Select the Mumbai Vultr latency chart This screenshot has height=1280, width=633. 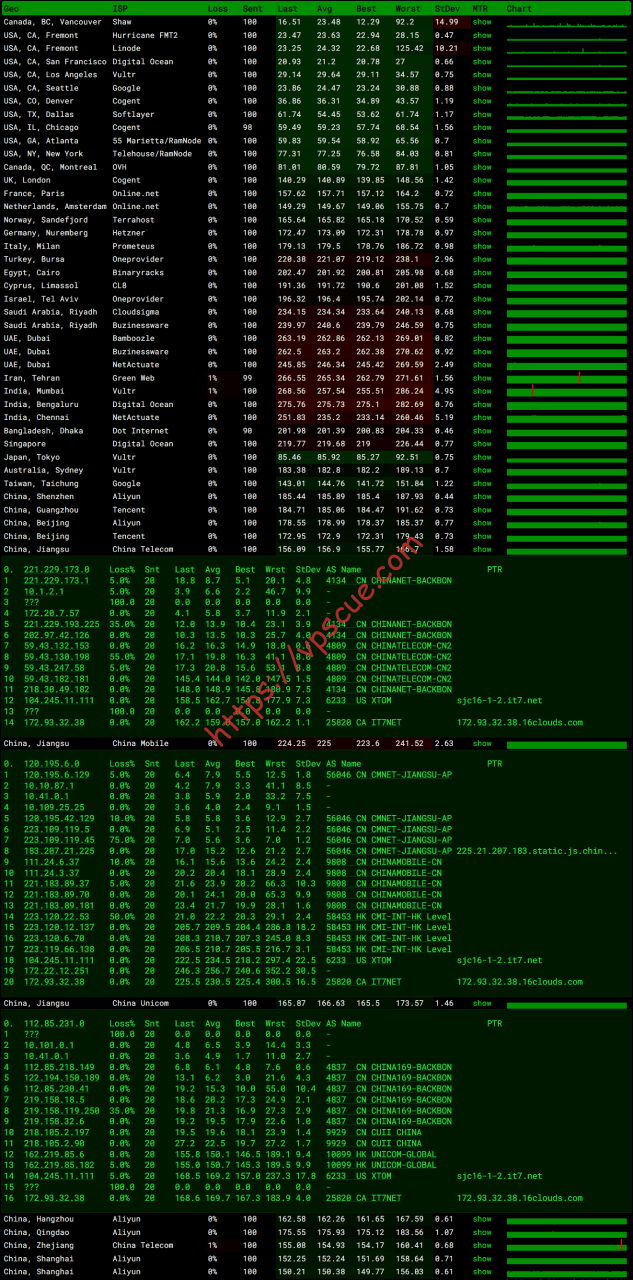pos(566,391)
